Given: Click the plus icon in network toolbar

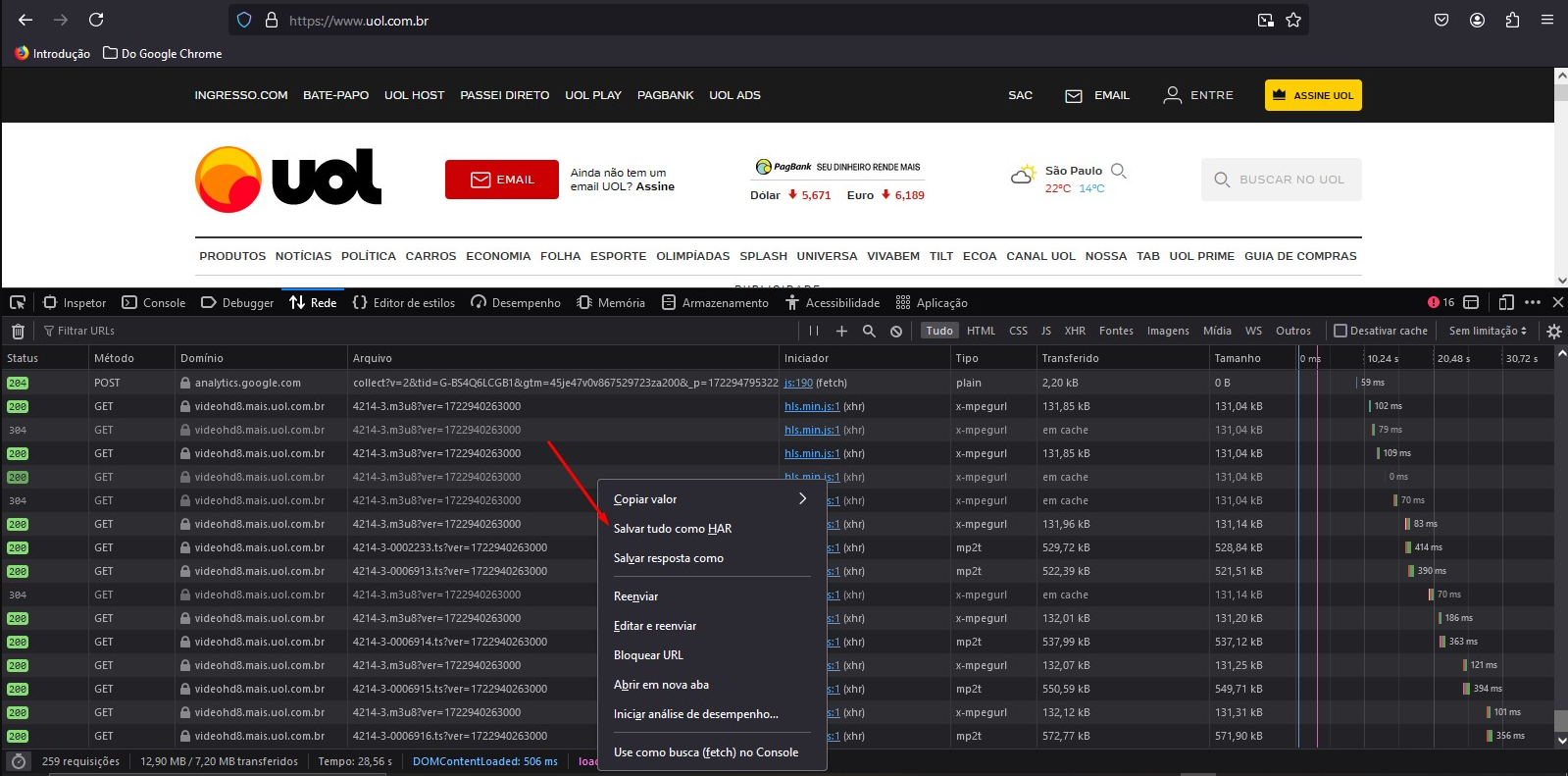Looking at the screenshot, I should [841, 331].
